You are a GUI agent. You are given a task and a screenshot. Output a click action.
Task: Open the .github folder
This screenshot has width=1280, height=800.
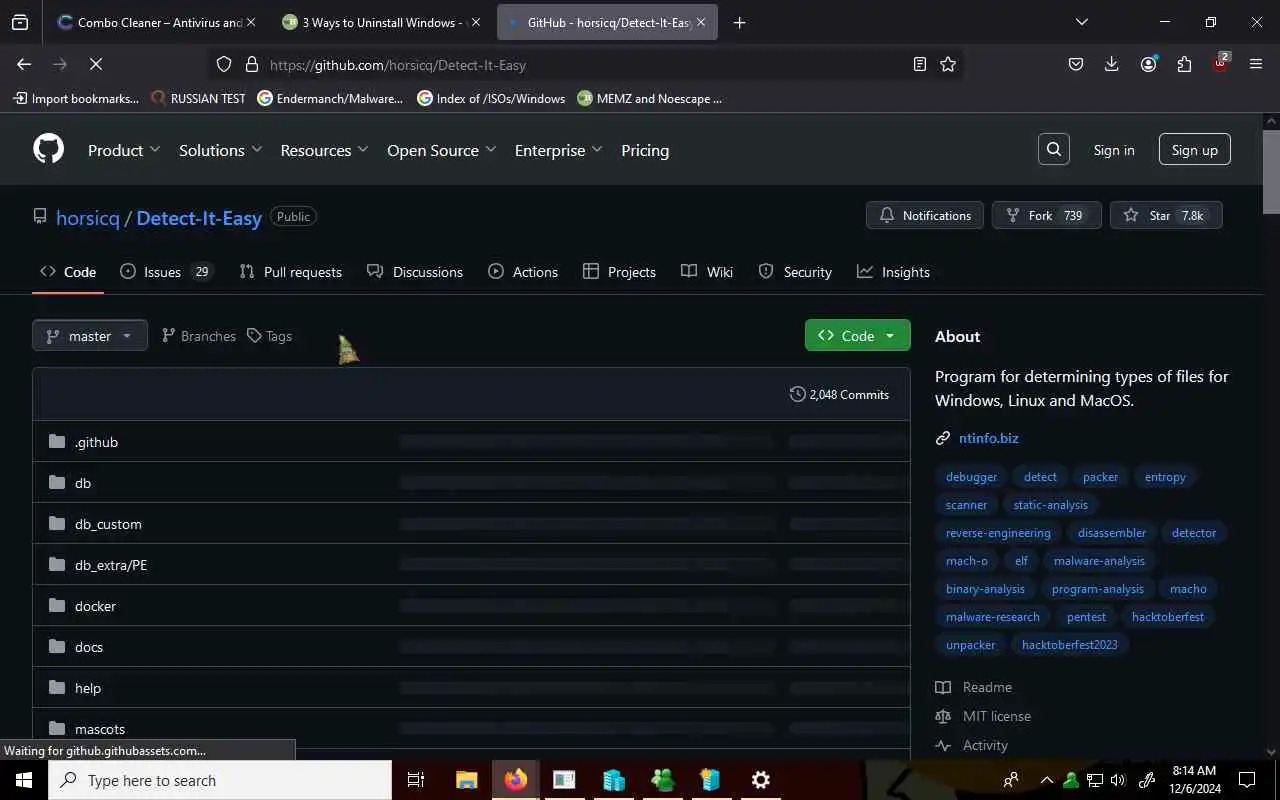[x=96, y=442]
